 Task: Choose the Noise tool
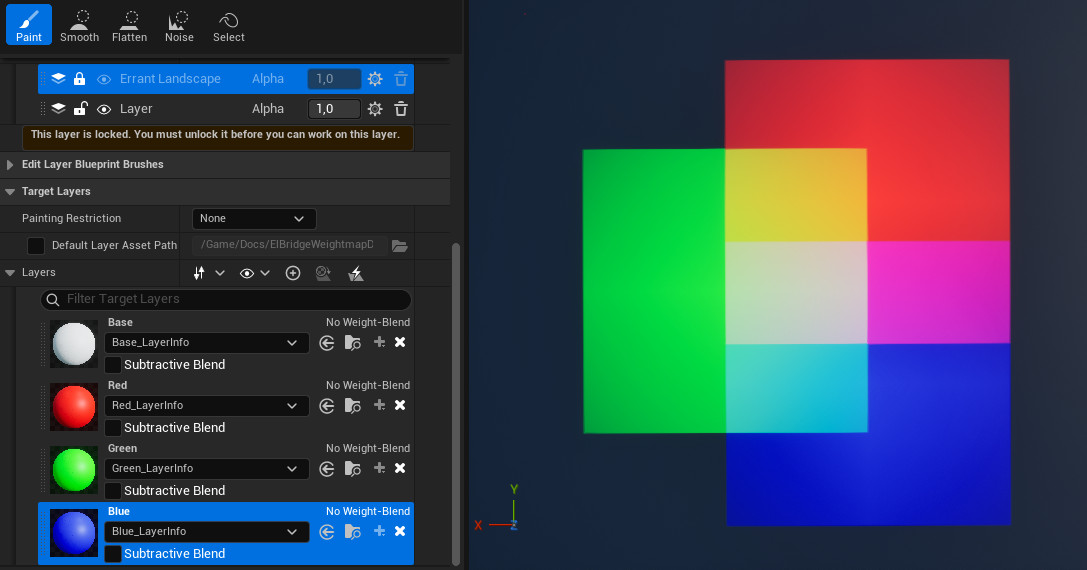pyautogui.click(x=179, y=25)
